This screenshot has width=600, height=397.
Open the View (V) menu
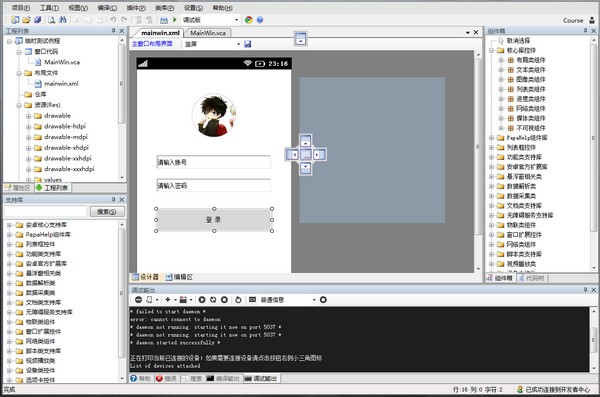(x=78, y=8)
